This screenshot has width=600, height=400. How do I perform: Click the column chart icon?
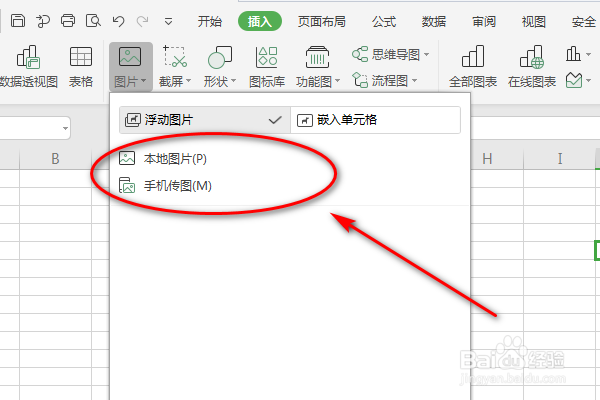[x=573, y=54]
